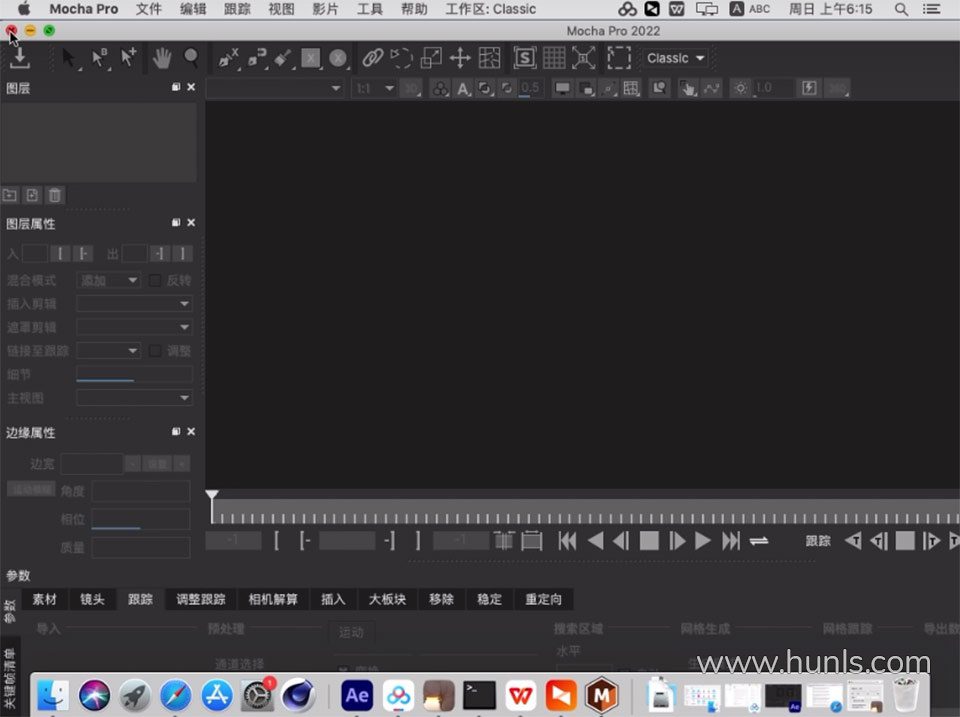Image resolution: width=960 pixels, height=717 pixels.
Task: Expand the 插入剪辑 dropdown
Action: (134, 304)
